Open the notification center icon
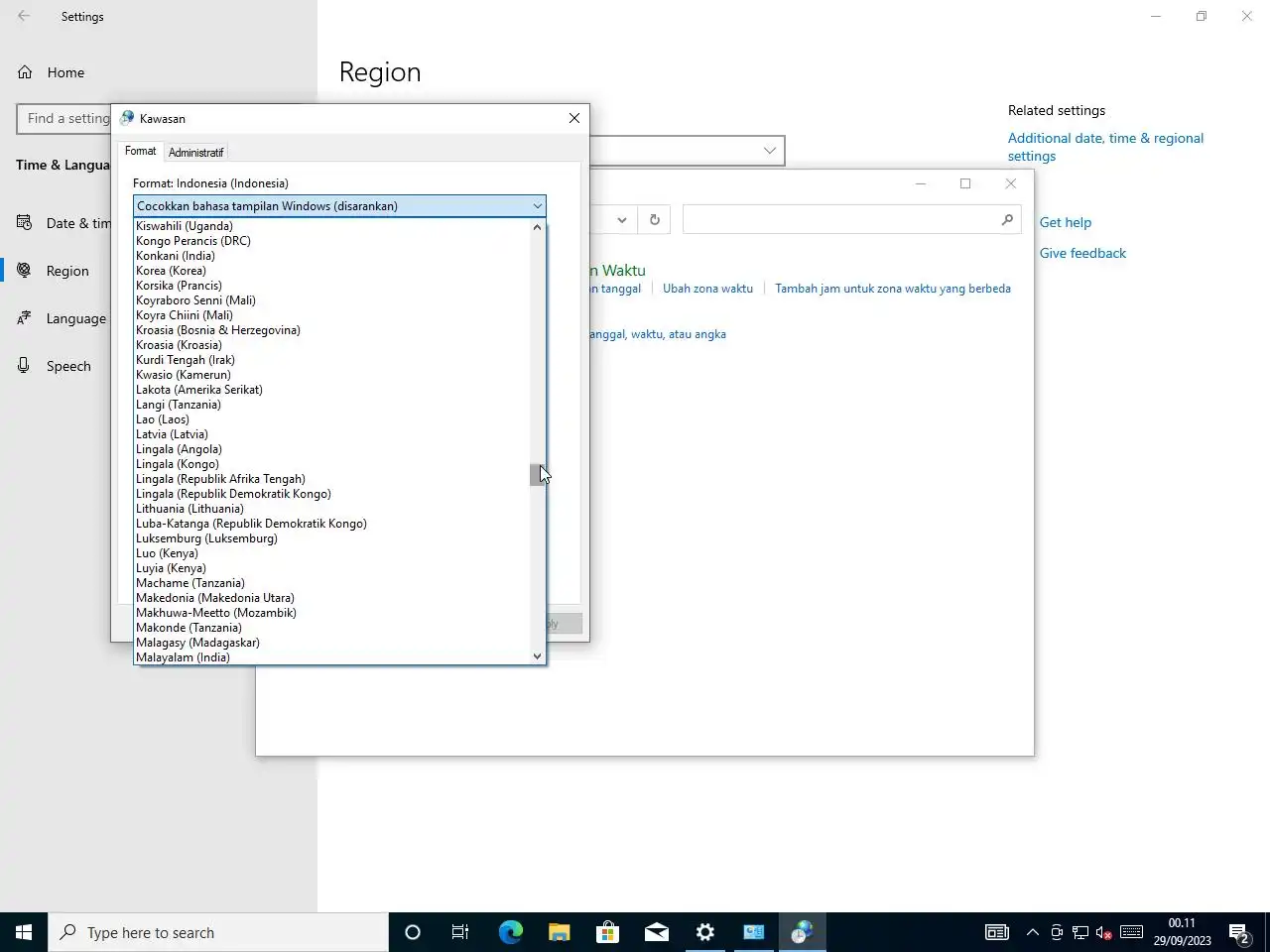 tap(1239, 933)
